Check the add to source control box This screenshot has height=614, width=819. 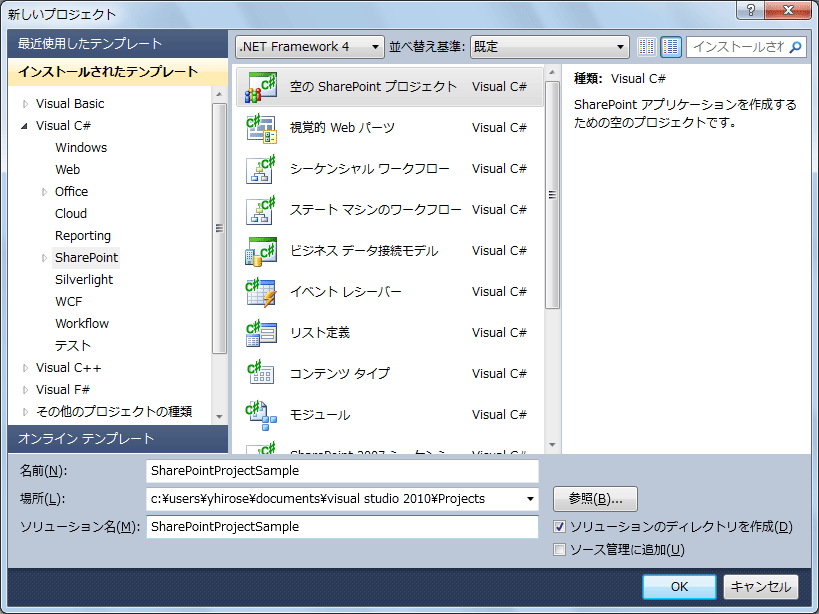pyautogui.click(x=559, y=549)
